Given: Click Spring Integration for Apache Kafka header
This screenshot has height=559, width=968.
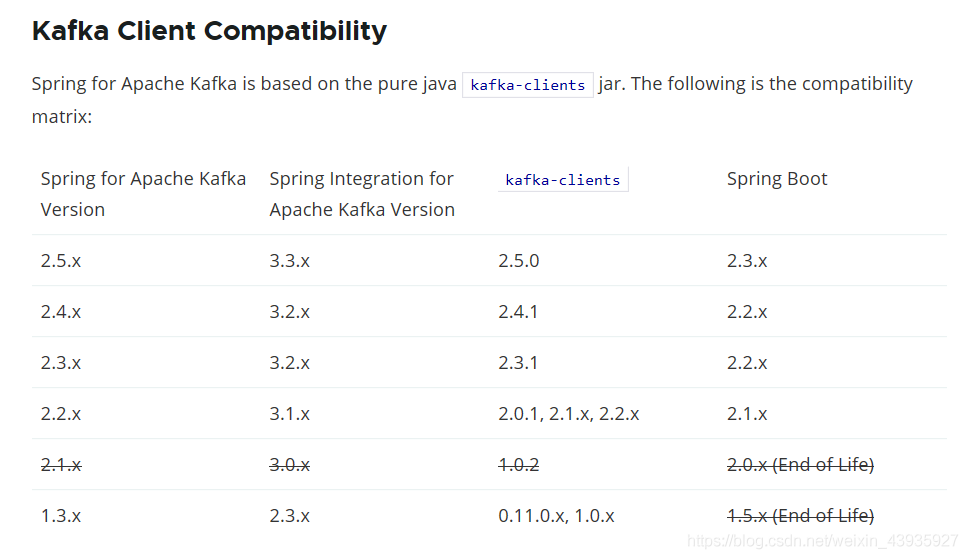Looking at the screenshot, I should click(x=362, y=194).
